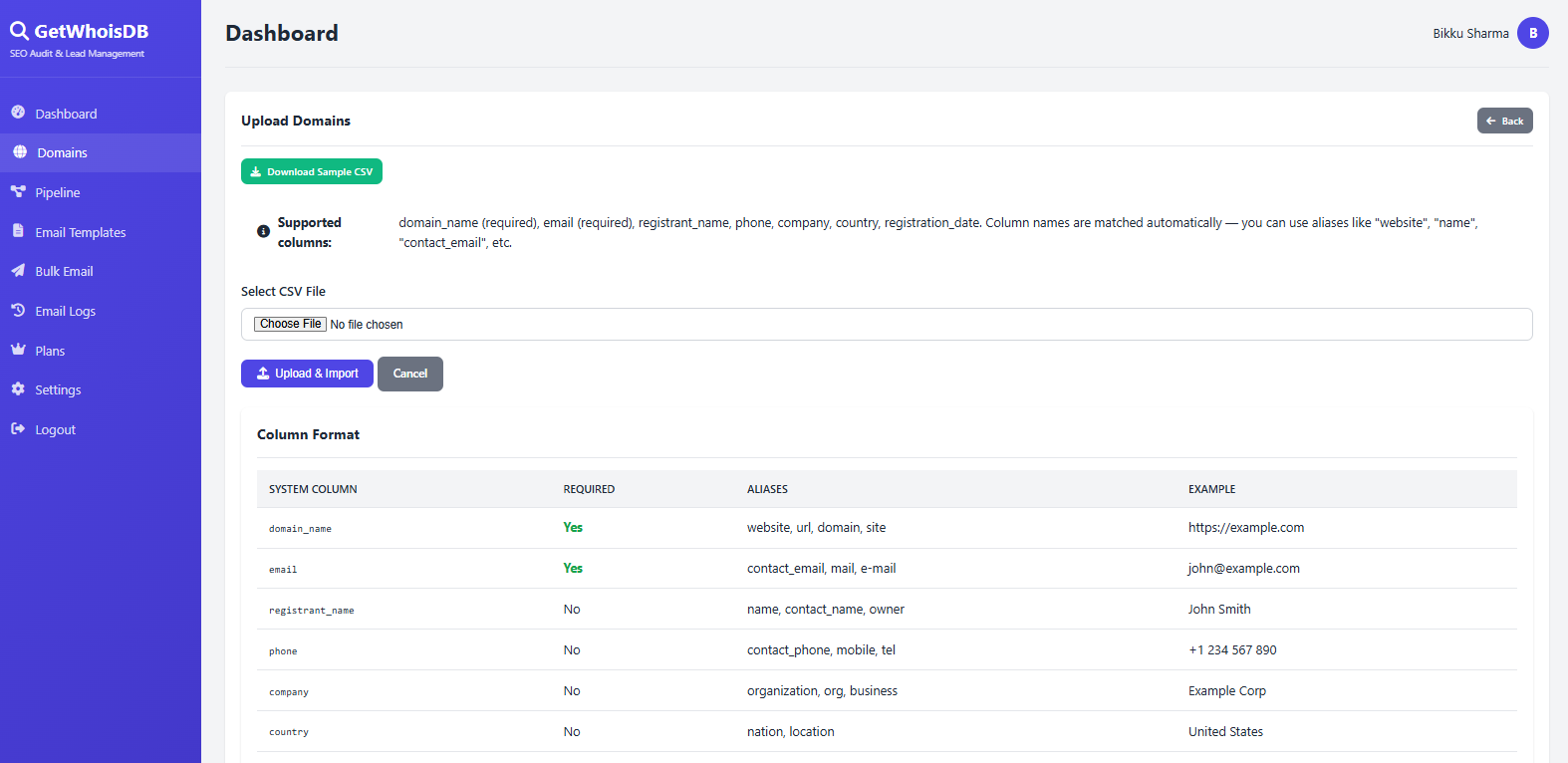Click the SYSTEM COLUMN table header
This screenshot has height=763, width=1568.
coord(313,489)
